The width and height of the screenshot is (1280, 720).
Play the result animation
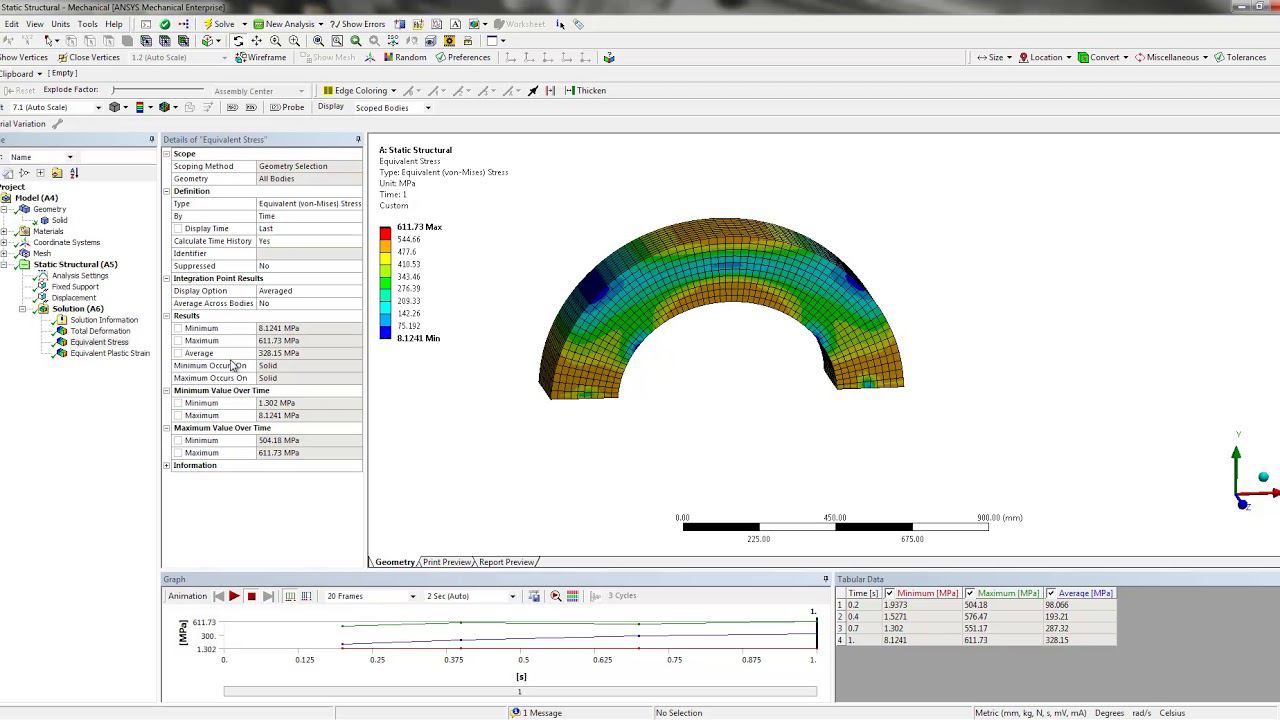(x=234, y=596)
